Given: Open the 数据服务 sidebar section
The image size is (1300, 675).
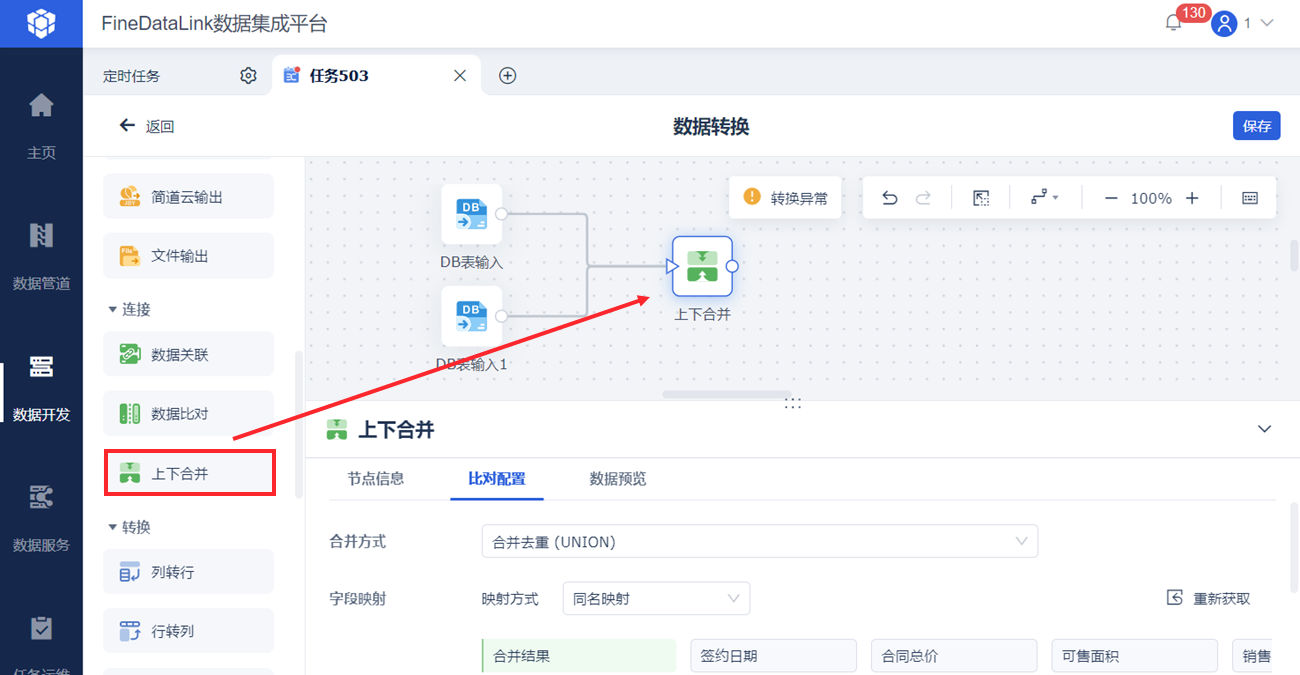Looking at the screenshot, I should pos(41,517).
